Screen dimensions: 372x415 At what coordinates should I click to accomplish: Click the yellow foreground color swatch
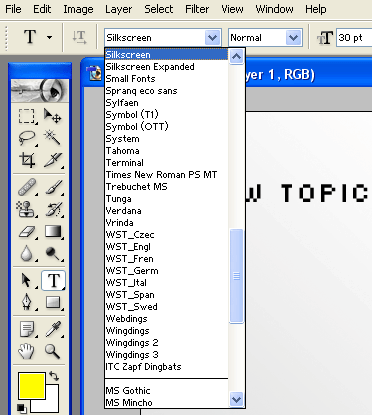[x=32, y=386]
